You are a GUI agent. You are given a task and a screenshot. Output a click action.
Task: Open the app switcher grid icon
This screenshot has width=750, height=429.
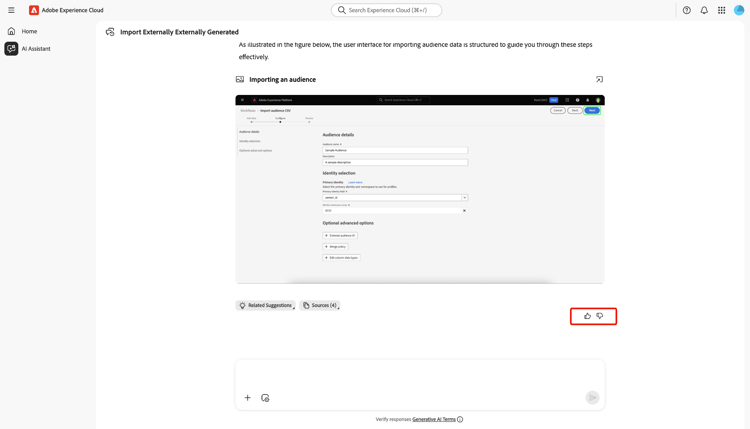coord(721,10)
